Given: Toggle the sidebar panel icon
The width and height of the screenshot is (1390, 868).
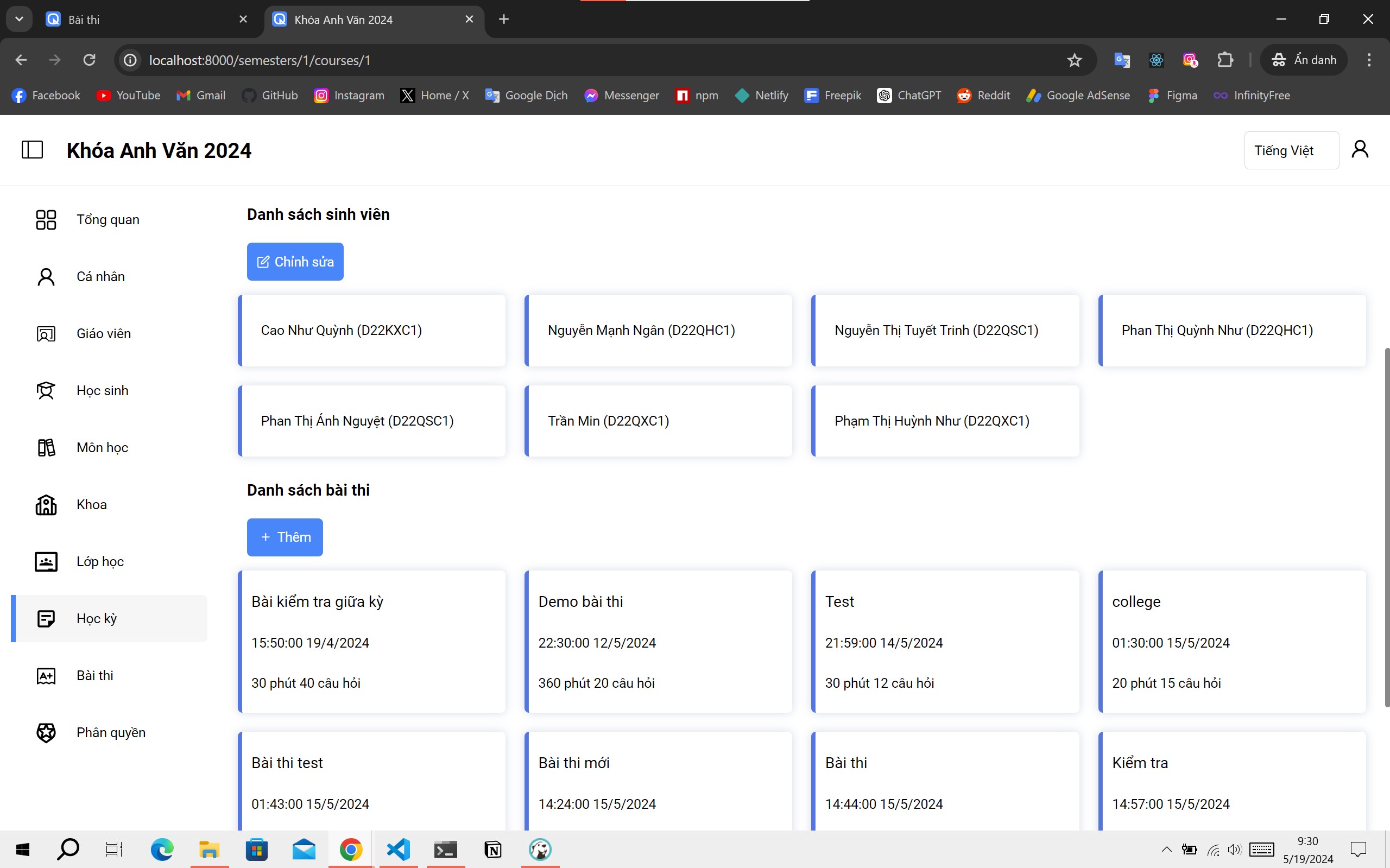Looking at the screenshot, I should point(32,150).
